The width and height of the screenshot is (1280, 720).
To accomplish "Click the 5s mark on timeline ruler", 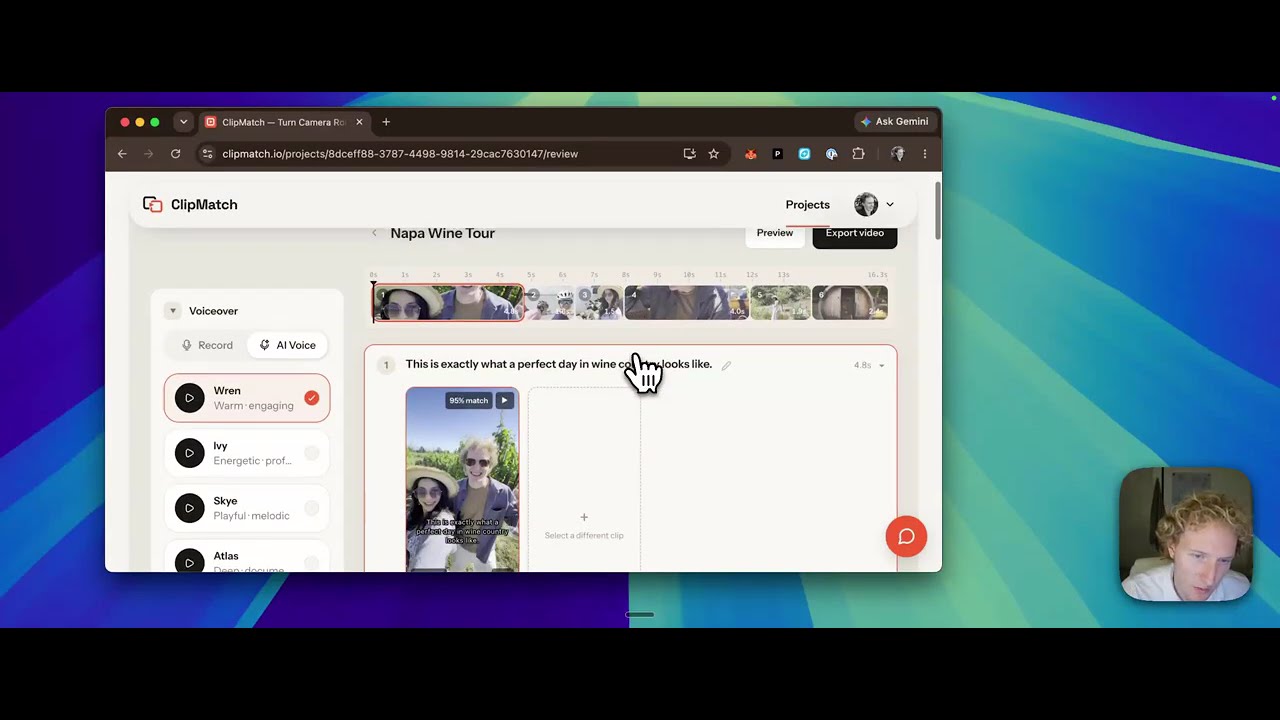I will tap(531, 274).
